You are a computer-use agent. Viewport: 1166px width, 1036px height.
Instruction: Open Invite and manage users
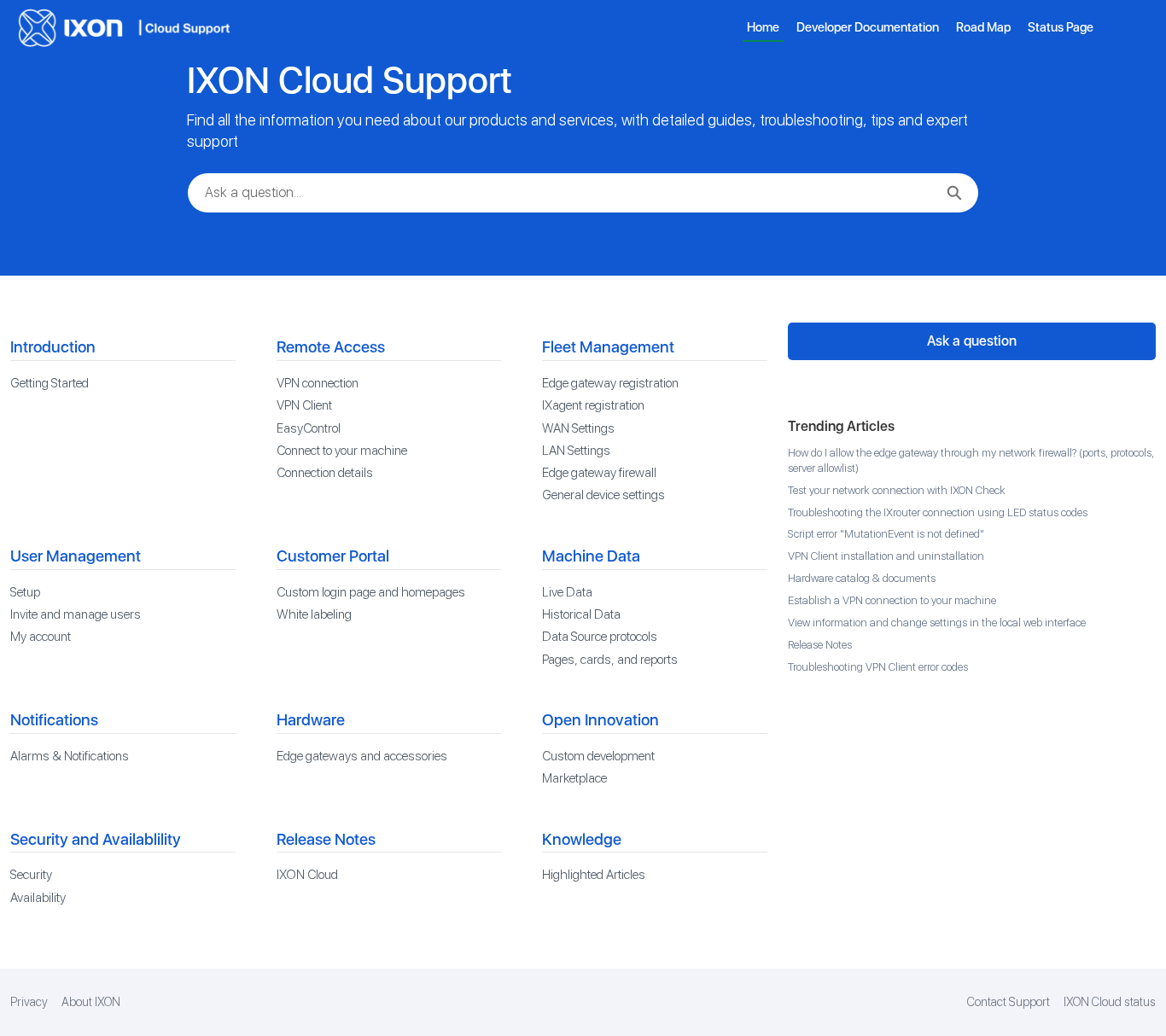tap(75, 614)
